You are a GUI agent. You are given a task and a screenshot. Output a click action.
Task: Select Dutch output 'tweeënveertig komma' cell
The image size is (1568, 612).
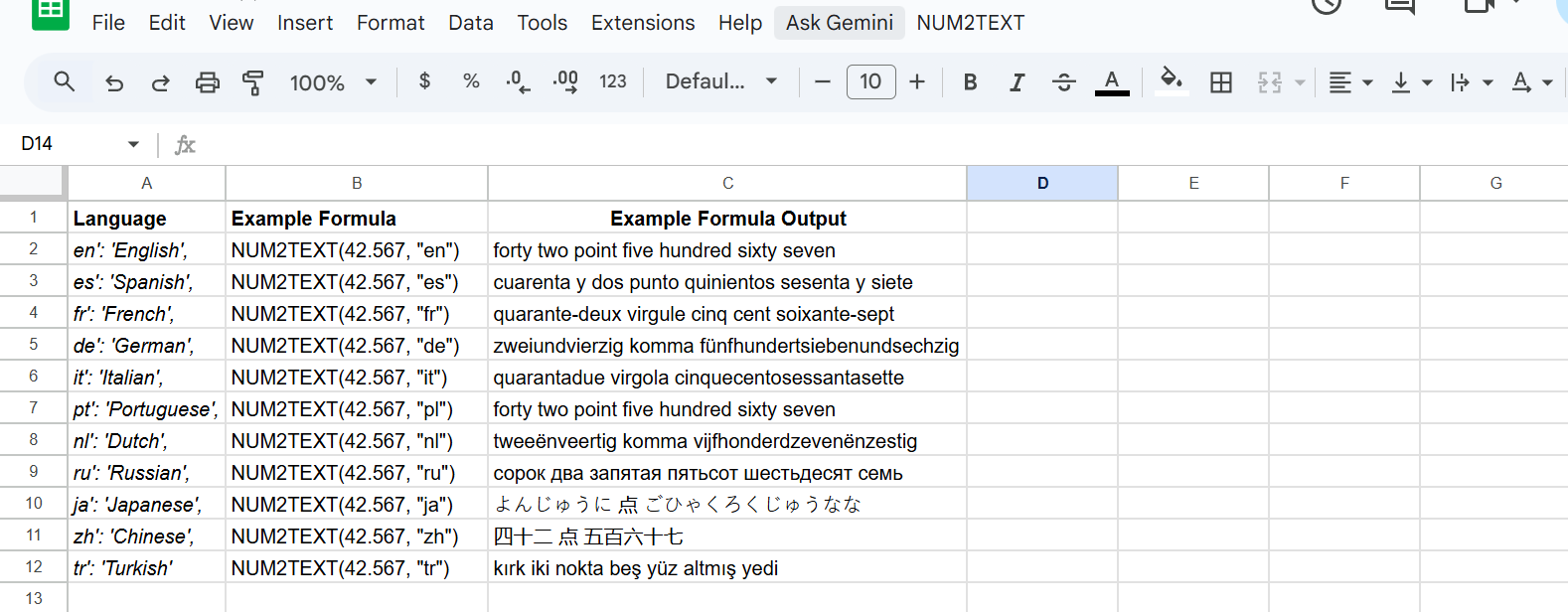pos(727,440)
